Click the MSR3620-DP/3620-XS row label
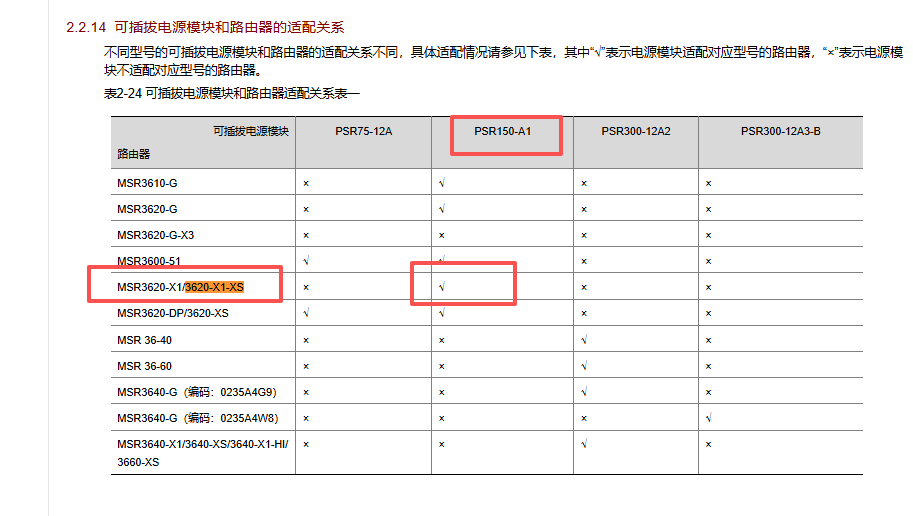Screen dimensions: 913x516 click(172, 313)
